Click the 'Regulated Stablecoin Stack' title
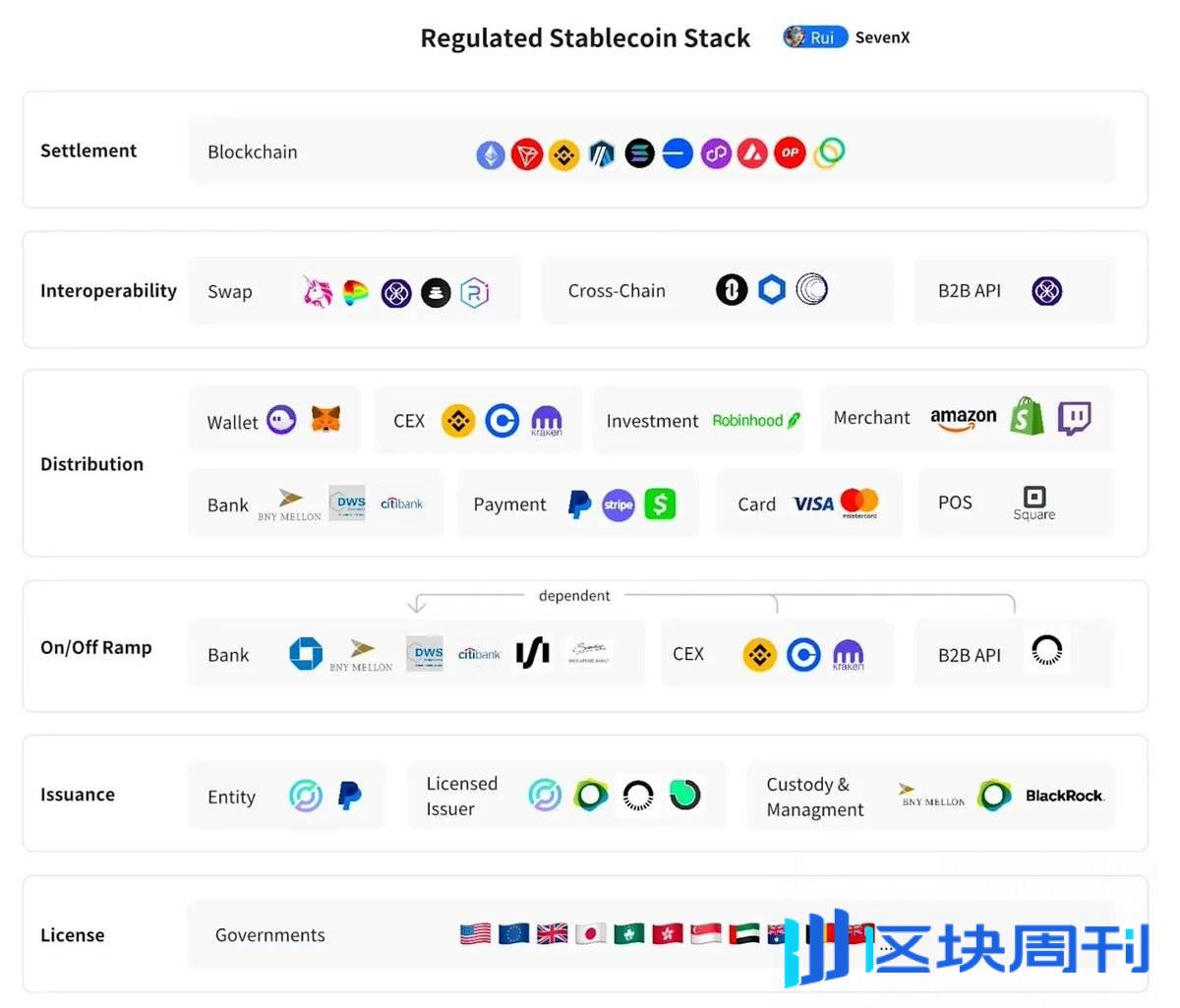The height and width of the screenshot is (1008, 1180). click(585, 38)
